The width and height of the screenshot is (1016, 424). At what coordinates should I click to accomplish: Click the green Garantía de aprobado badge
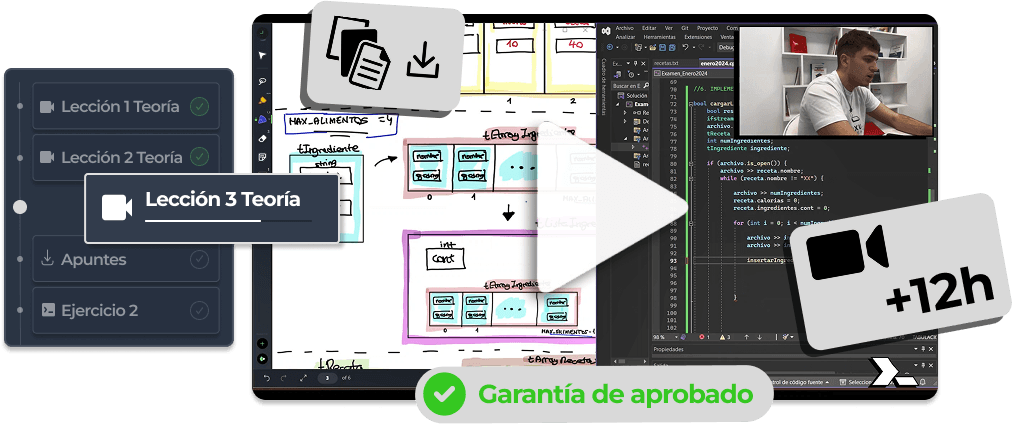tap(594, 394)
